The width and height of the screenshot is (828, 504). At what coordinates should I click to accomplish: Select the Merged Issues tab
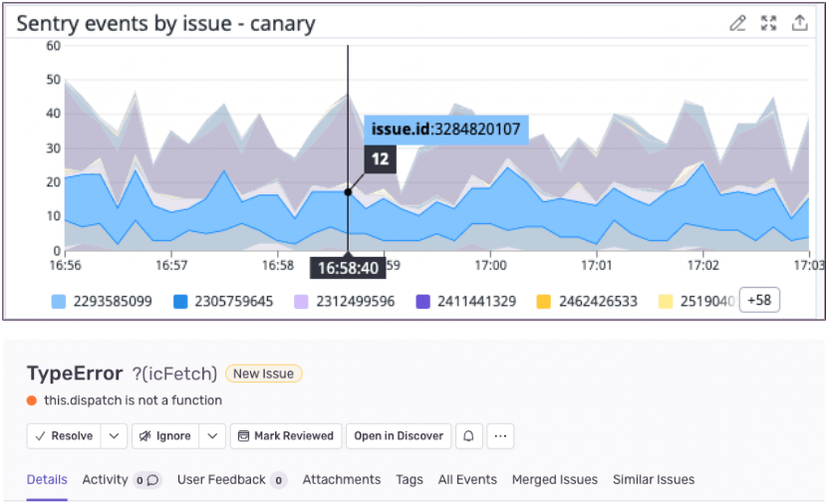coord(554,480)
